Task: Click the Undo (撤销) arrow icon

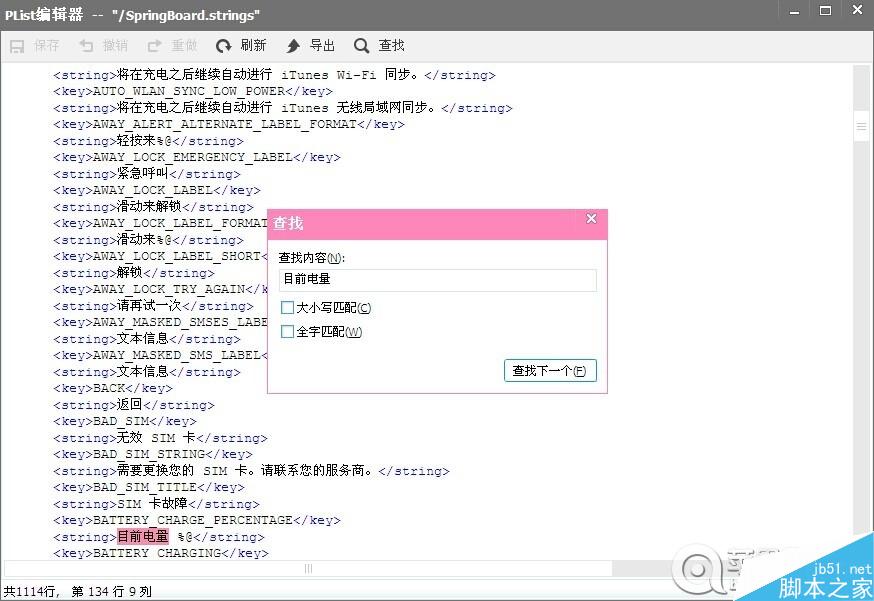Action: click(86, 46)
